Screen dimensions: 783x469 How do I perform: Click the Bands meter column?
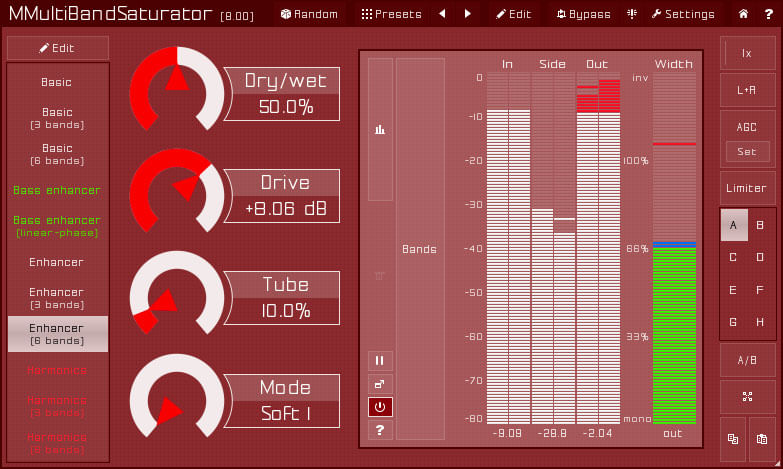pos(420,249)
